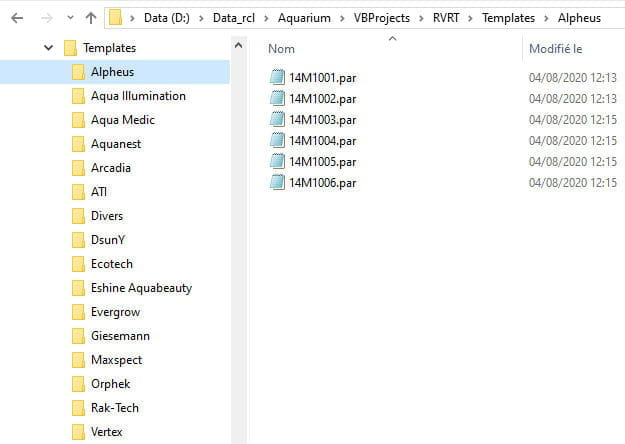Click the 14M1001.par file icon
Image resolution: width=625 pixels, height=444 pixels.
[x=277, y=77]
